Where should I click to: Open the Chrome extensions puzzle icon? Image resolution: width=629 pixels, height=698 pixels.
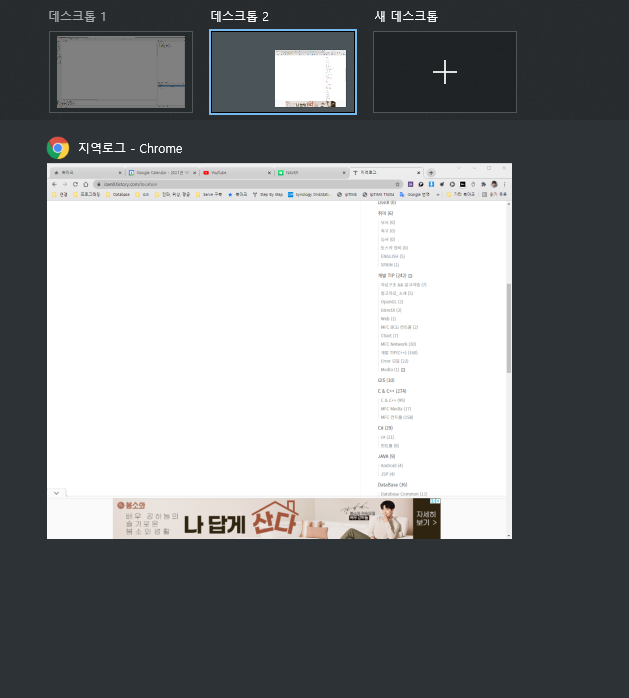click(x=483, y=184)
